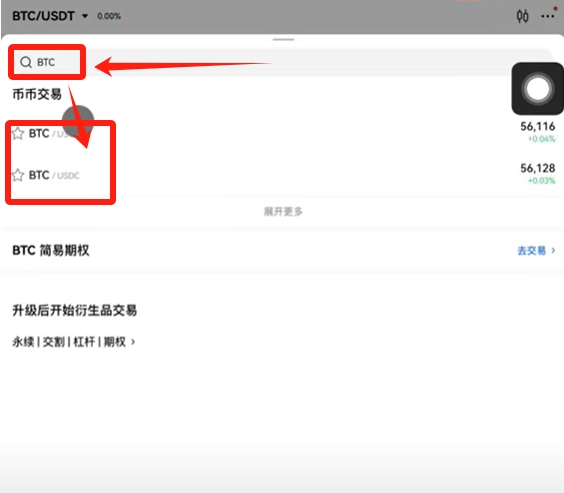Viewport: 564px width, 493px height.
Task: Click 展开更多 to show more pairs
Action: point(283,211)
